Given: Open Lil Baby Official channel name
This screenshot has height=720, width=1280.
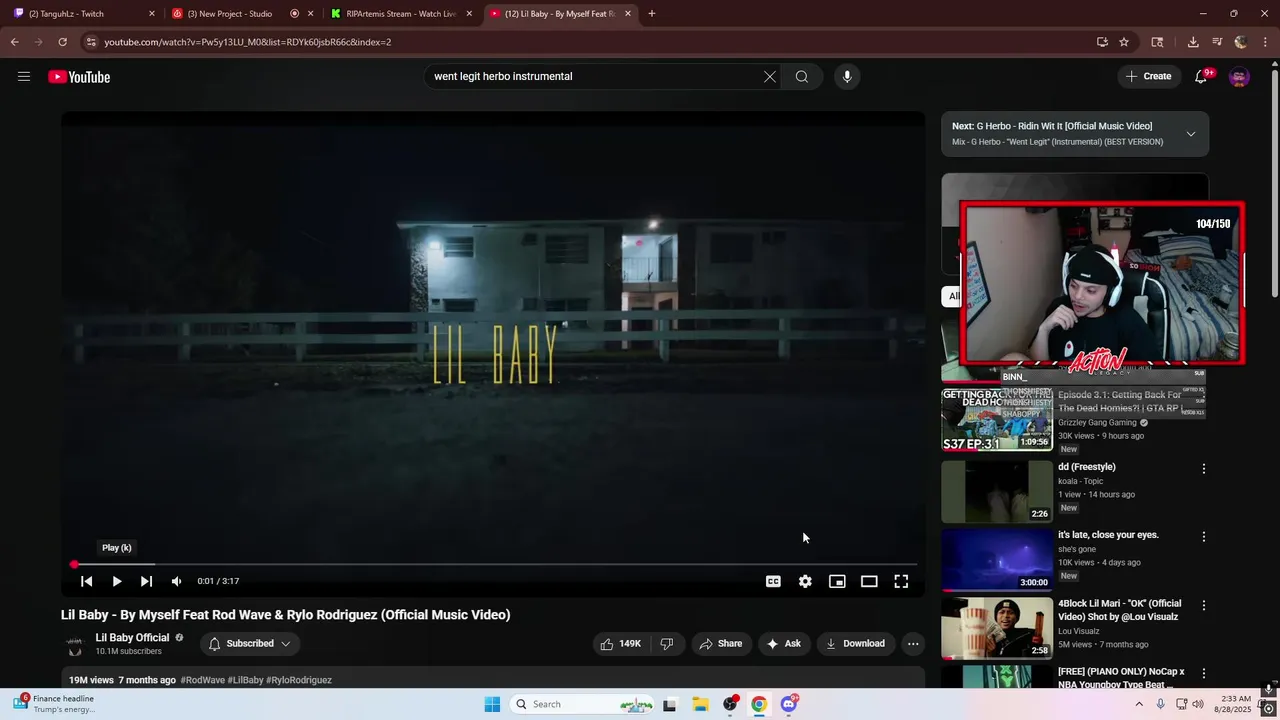Looking at the screenshot, I should tap(132, 638).
